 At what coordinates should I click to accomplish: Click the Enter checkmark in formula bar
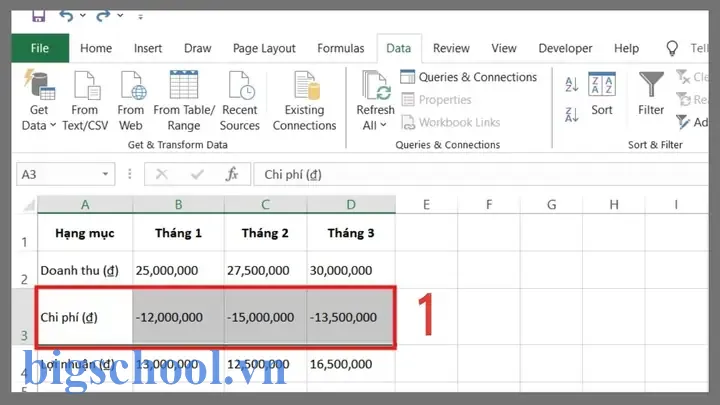tap(197, 174)
